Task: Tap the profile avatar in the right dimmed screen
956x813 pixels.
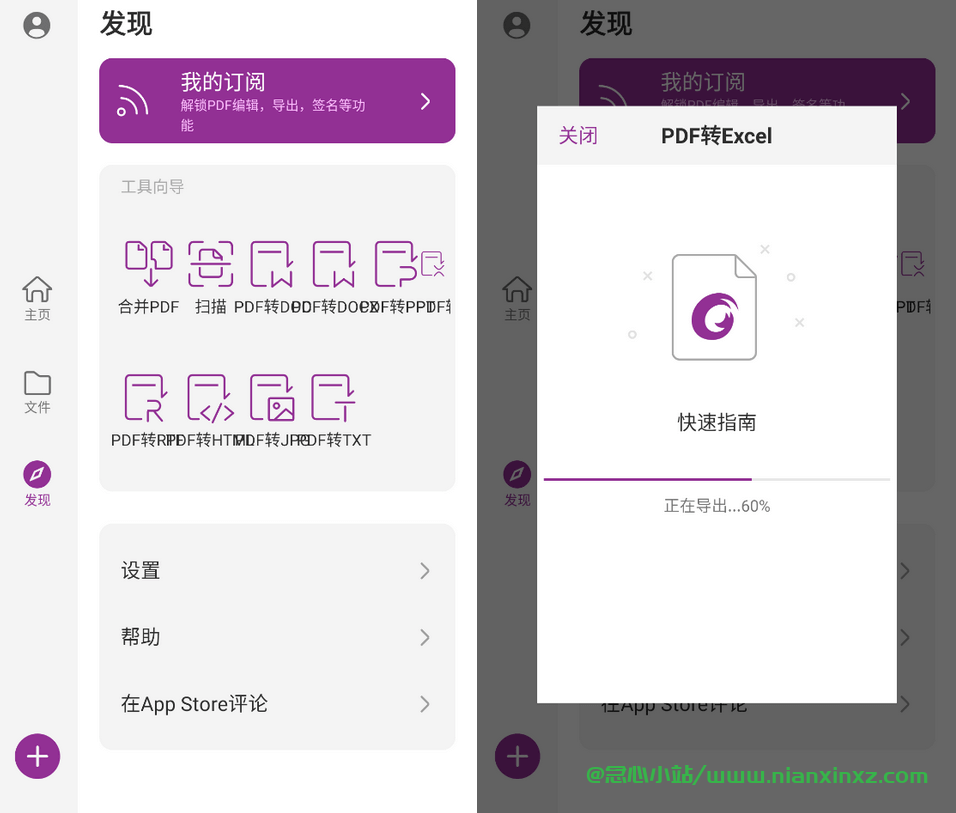Action: pos(516,26)
